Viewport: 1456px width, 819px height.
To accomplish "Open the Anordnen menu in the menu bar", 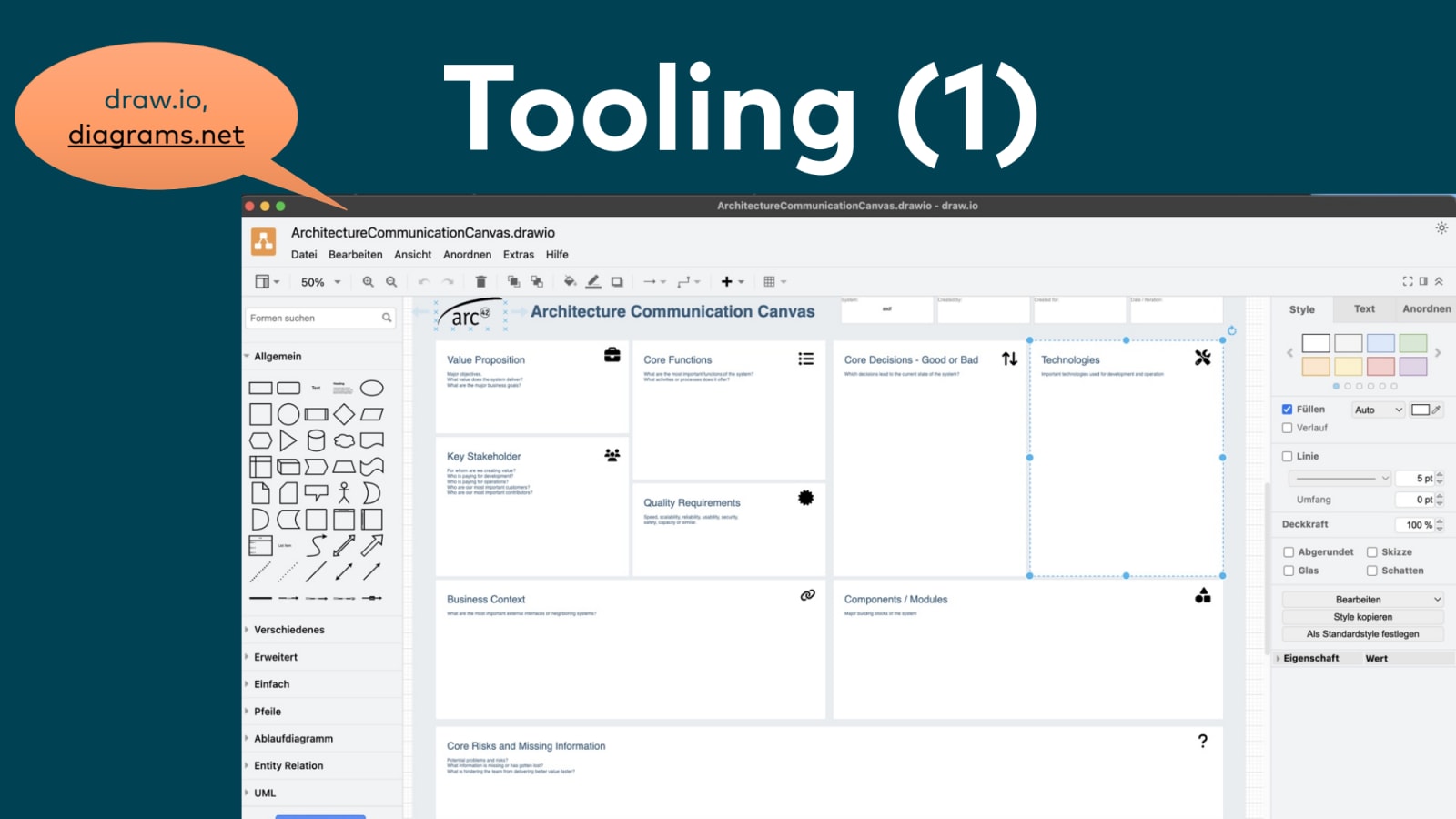I will click(x=467, y=255).
